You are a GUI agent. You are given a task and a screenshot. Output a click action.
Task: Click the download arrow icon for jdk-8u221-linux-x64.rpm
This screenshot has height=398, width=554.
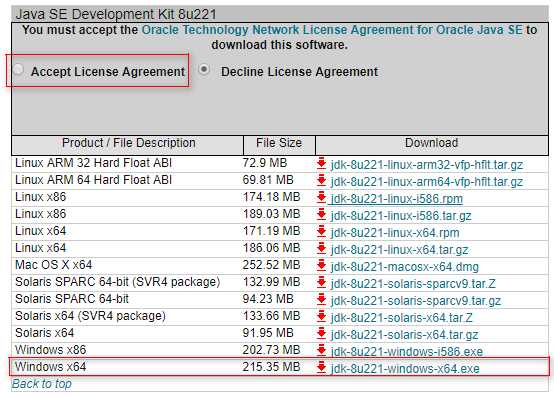tap(321, 231)
